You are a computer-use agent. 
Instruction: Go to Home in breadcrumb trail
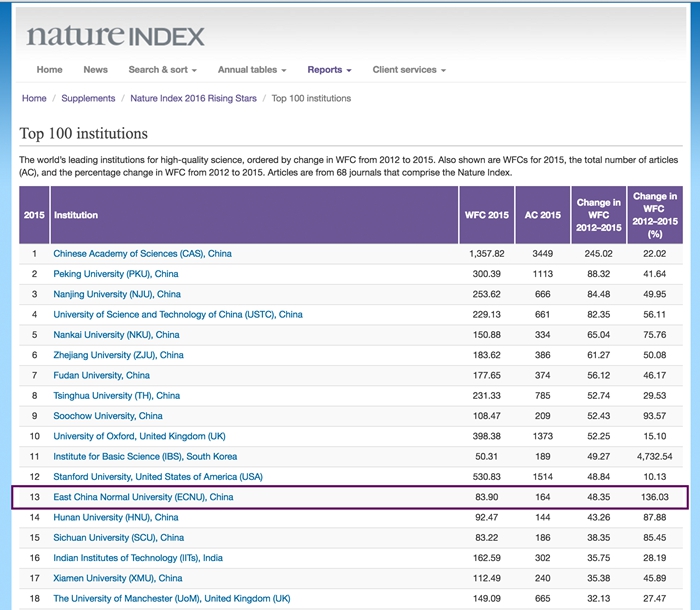[34, 99]
